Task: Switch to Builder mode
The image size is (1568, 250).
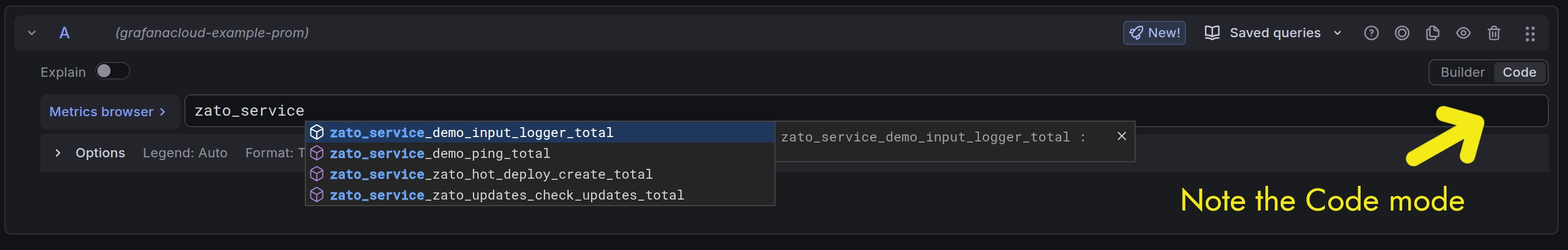Action: coord(1462,72)
